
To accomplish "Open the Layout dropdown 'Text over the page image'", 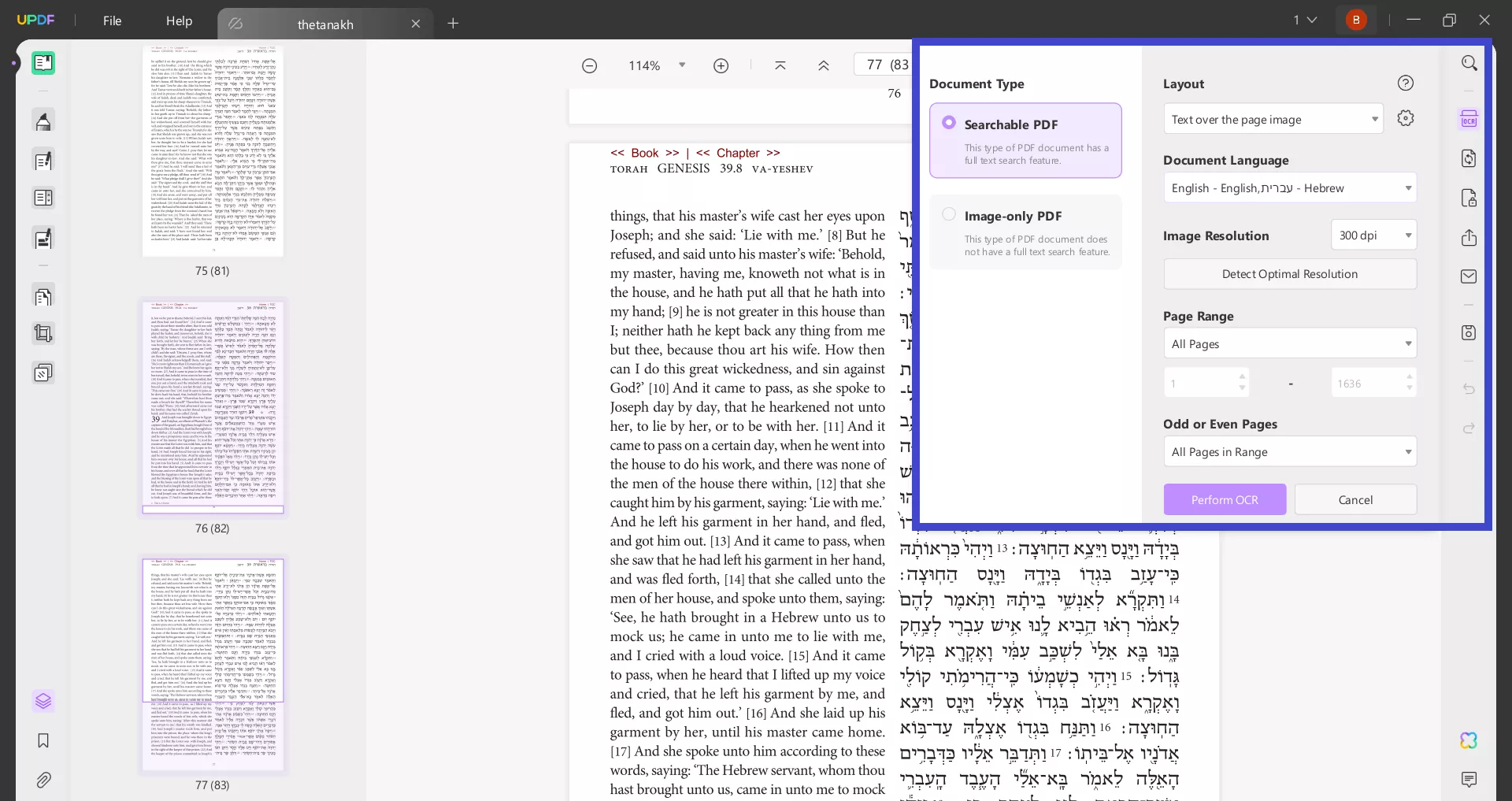I will [x=1273, y=119].
